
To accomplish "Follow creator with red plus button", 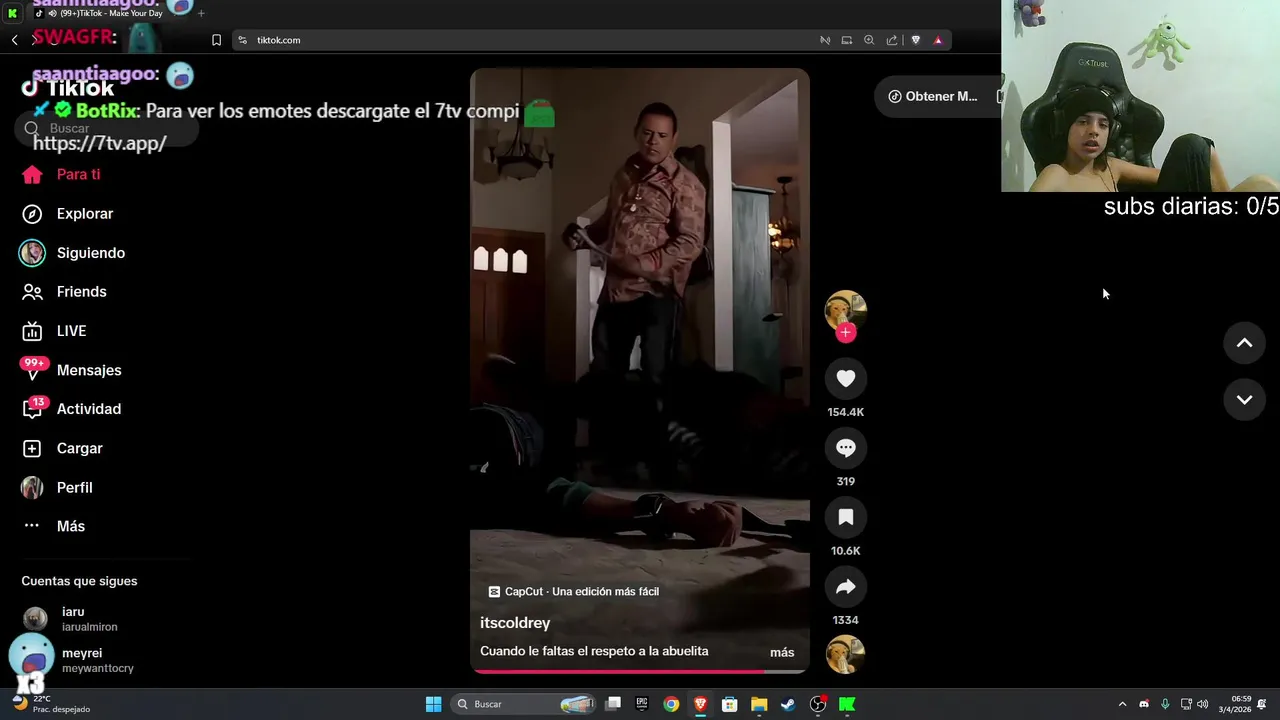I will click(x=846, y=333).
